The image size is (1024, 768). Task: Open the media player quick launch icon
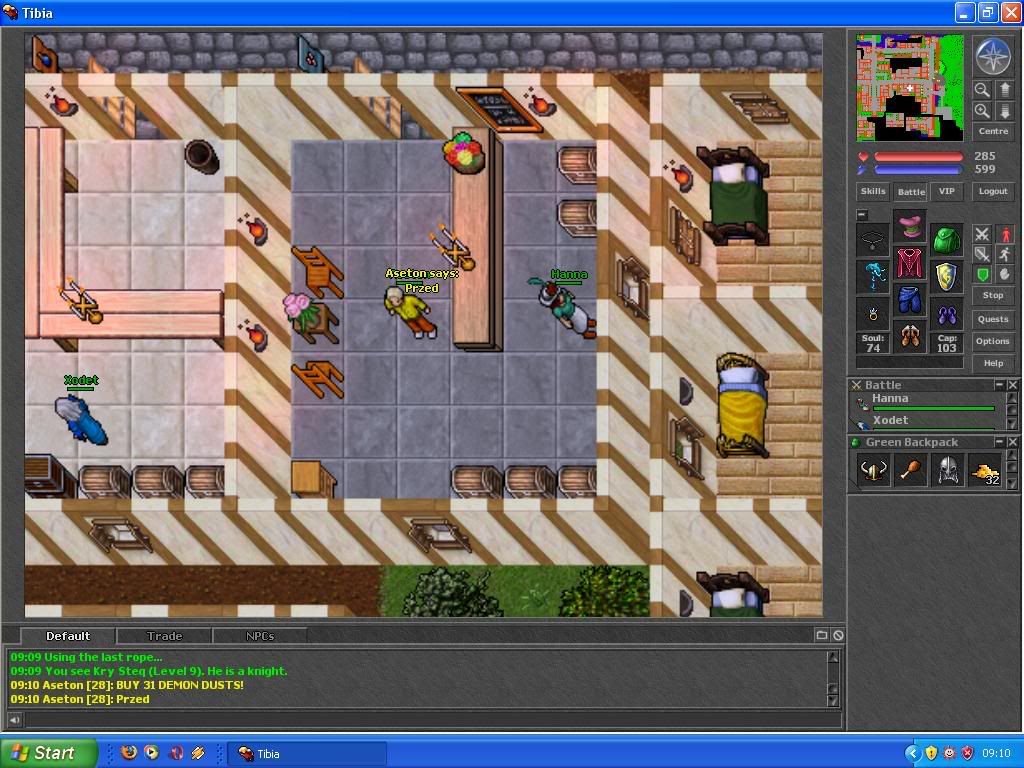151,752
